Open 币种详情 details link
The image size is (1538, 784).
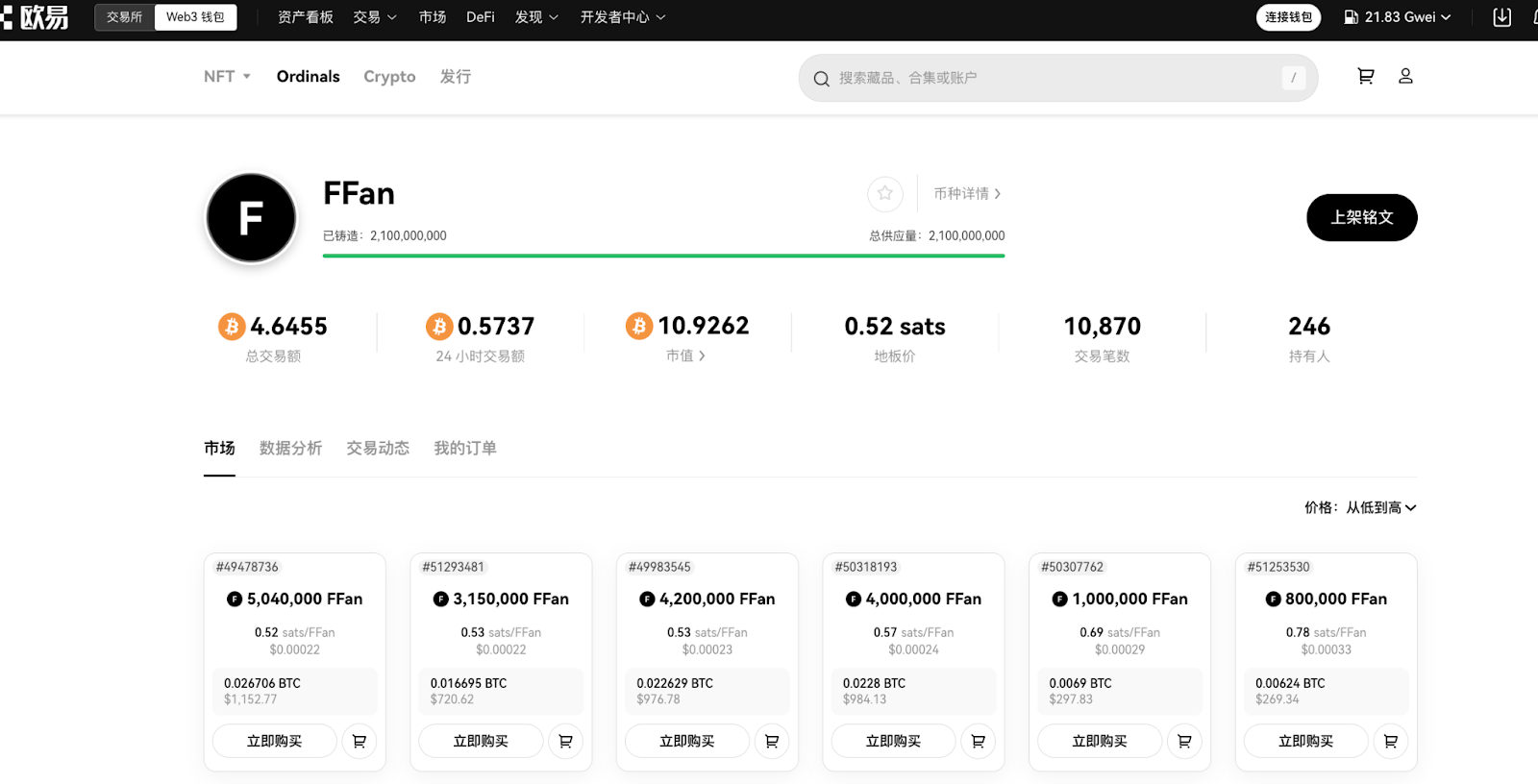click(967, 193)
